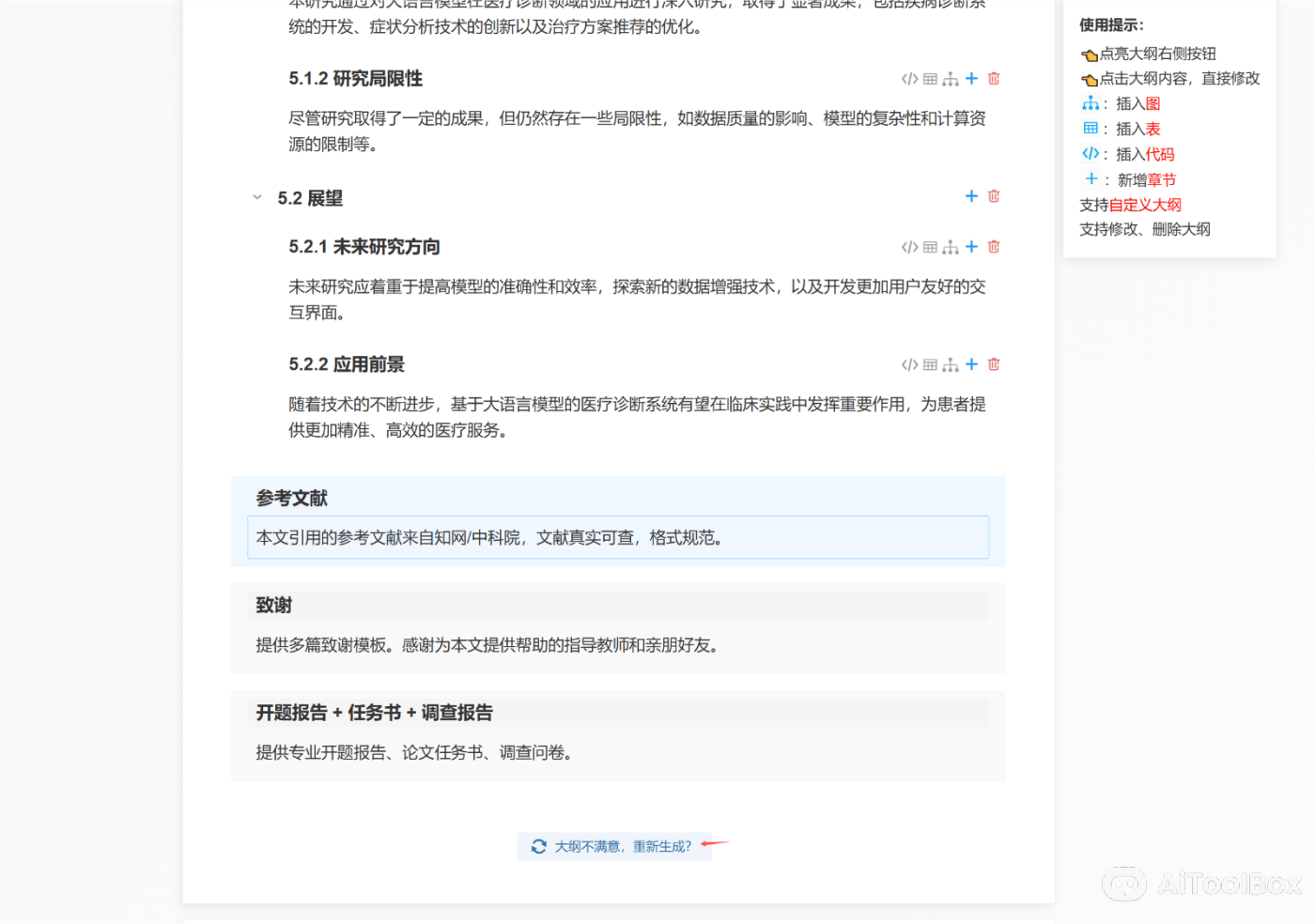This screenshot has width=1315, height=924.
Task: Click the delete icon for 5.2.2 应用前景
Action: pyautogui.click(x=993, y=364)
